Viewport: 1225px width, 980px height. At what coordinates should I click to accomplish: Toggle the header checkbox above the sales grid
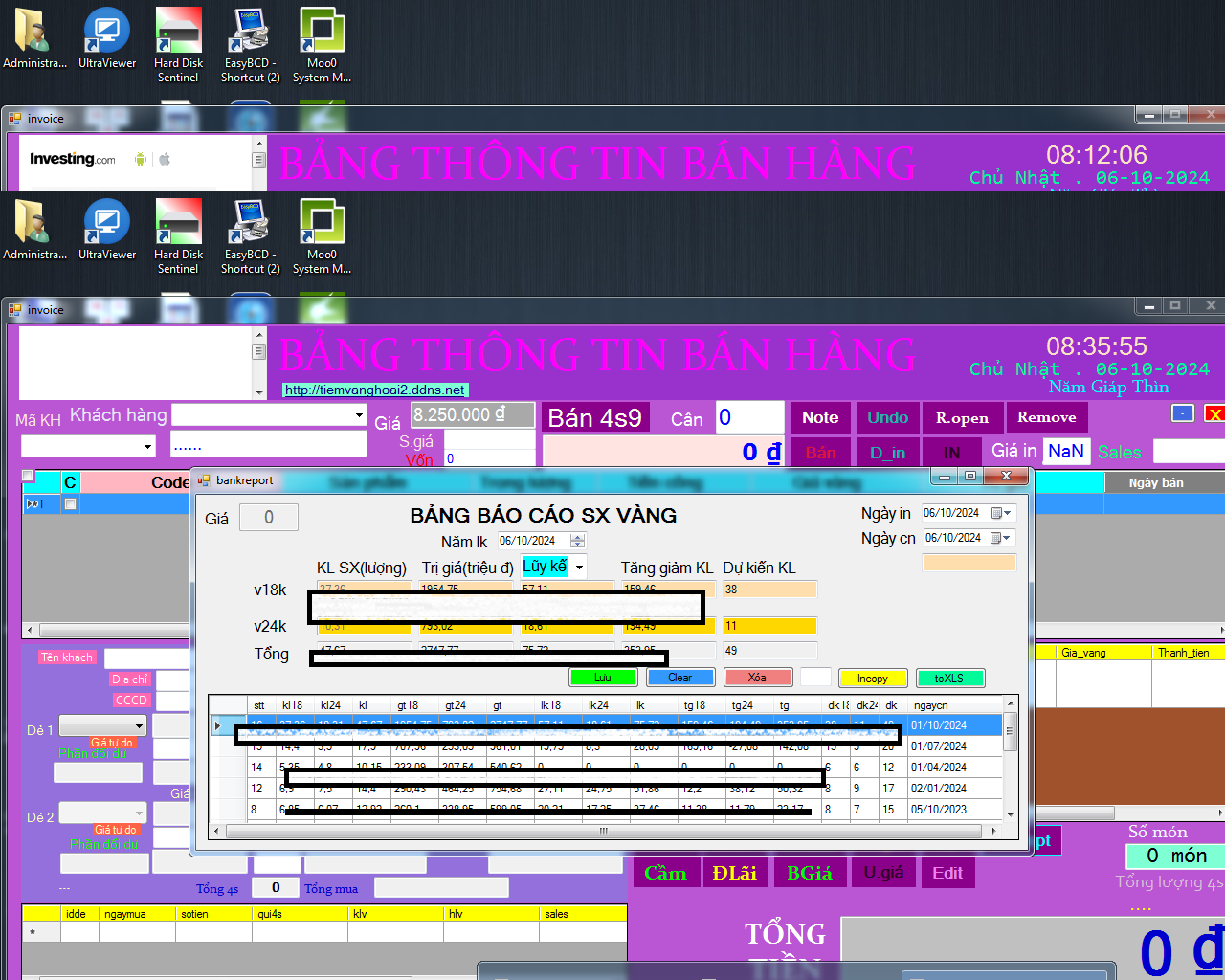point(28,476)
